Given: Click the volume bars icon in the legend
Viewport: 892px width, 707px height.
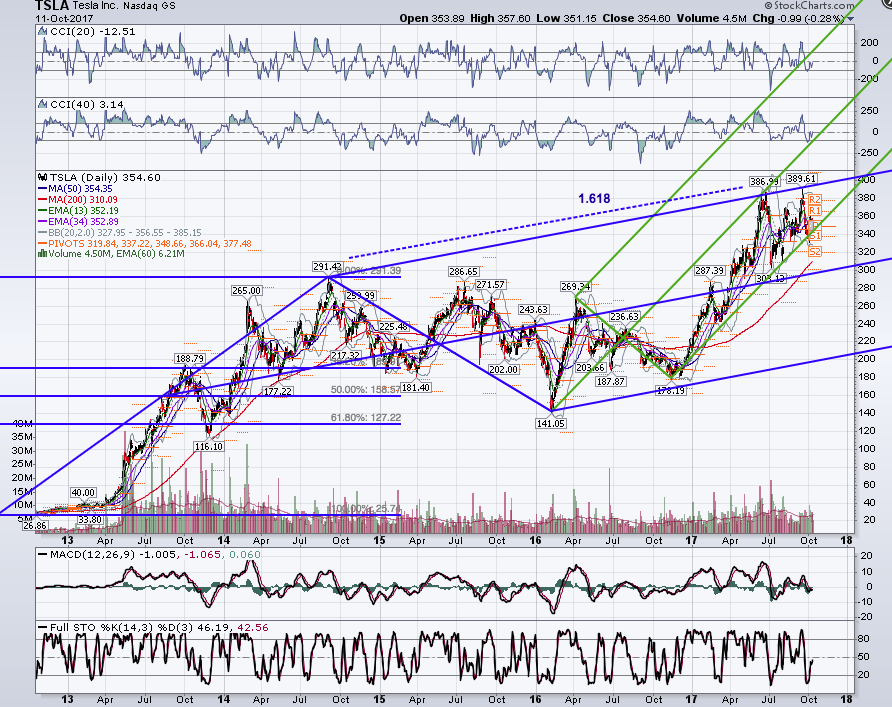Looking at the screenshot, I should point(42,254).
